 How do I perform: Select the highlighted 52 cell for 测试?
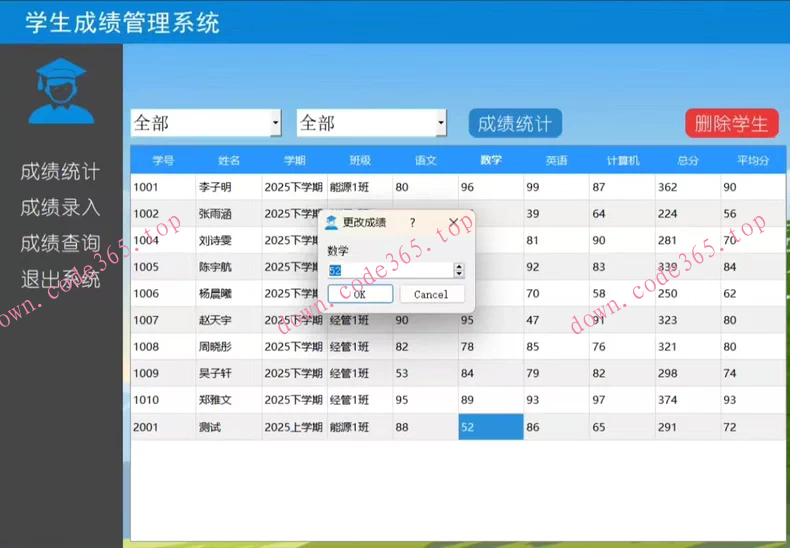click(491, 427)
